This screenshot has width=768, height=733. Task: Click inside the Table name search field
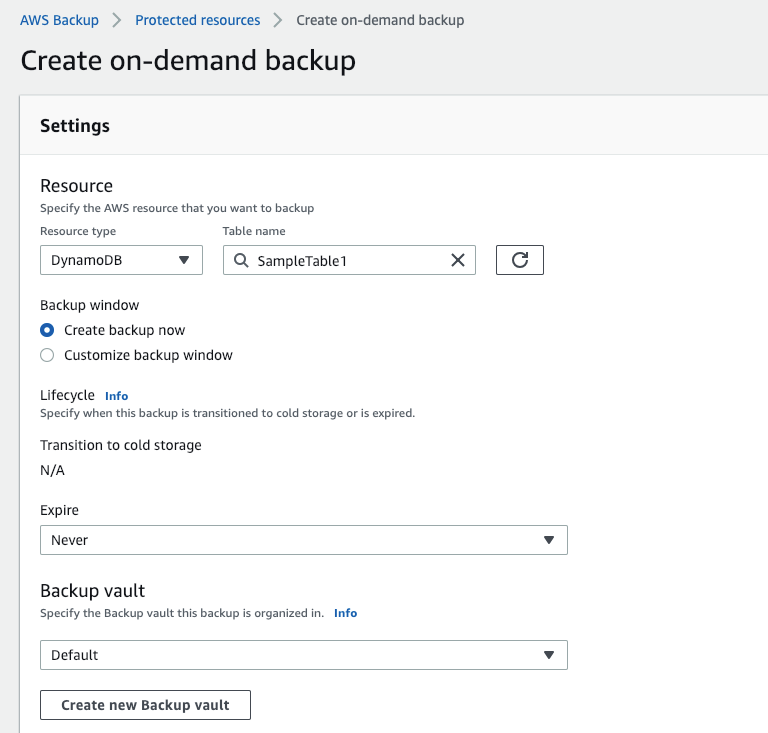(x=349, y=260)
